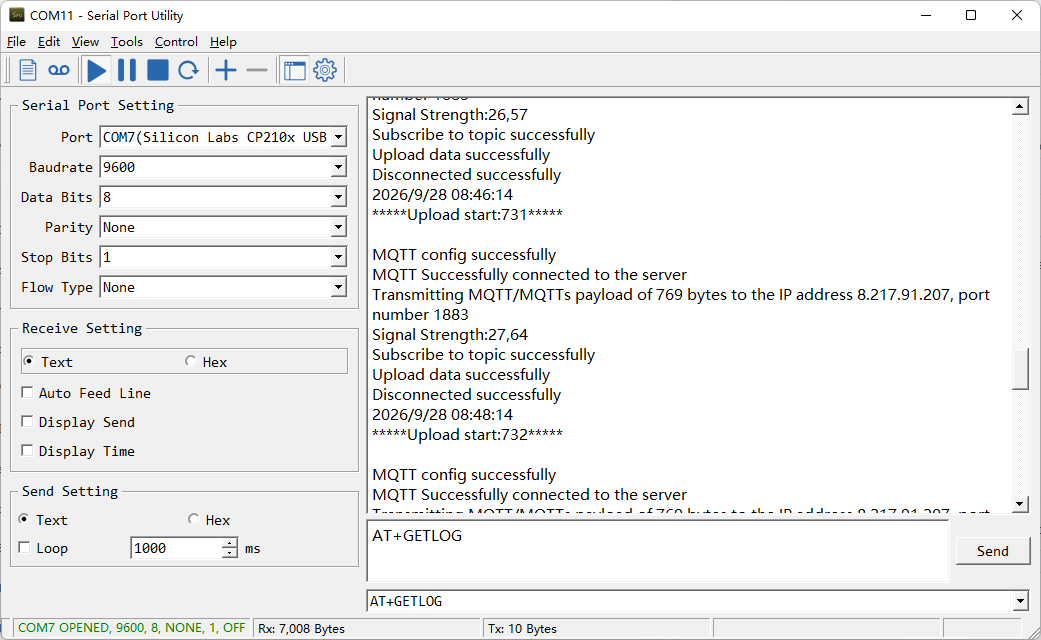The image size is (1041, 640).
Task: Click the new document toolbar icon
Action: point(28,70)
